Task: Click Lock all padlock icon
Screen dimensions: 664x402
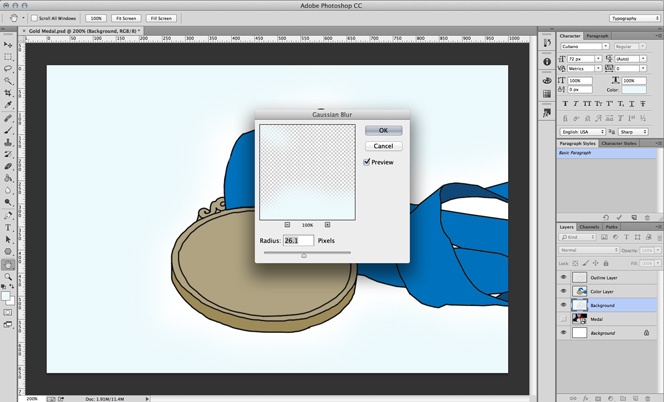Action: tap(606, 263)
